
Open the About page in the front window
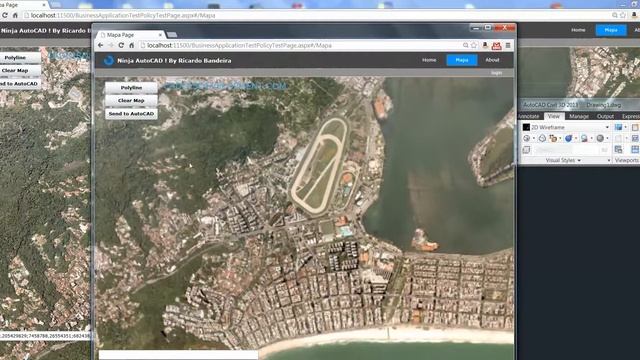tap(492, 60)
